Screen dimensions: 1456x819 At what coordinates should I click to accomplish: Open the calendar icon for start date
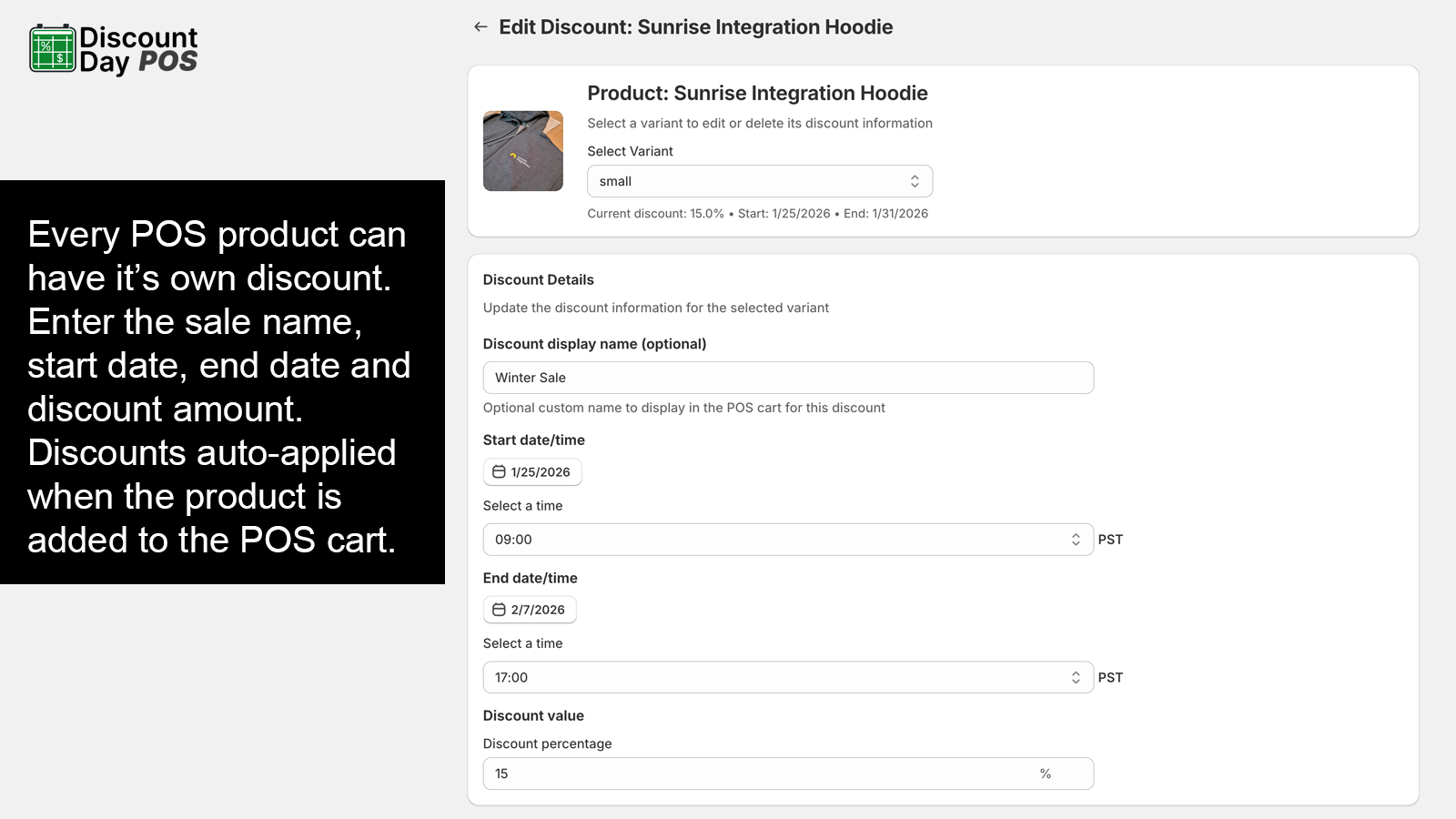pos(500,471)
